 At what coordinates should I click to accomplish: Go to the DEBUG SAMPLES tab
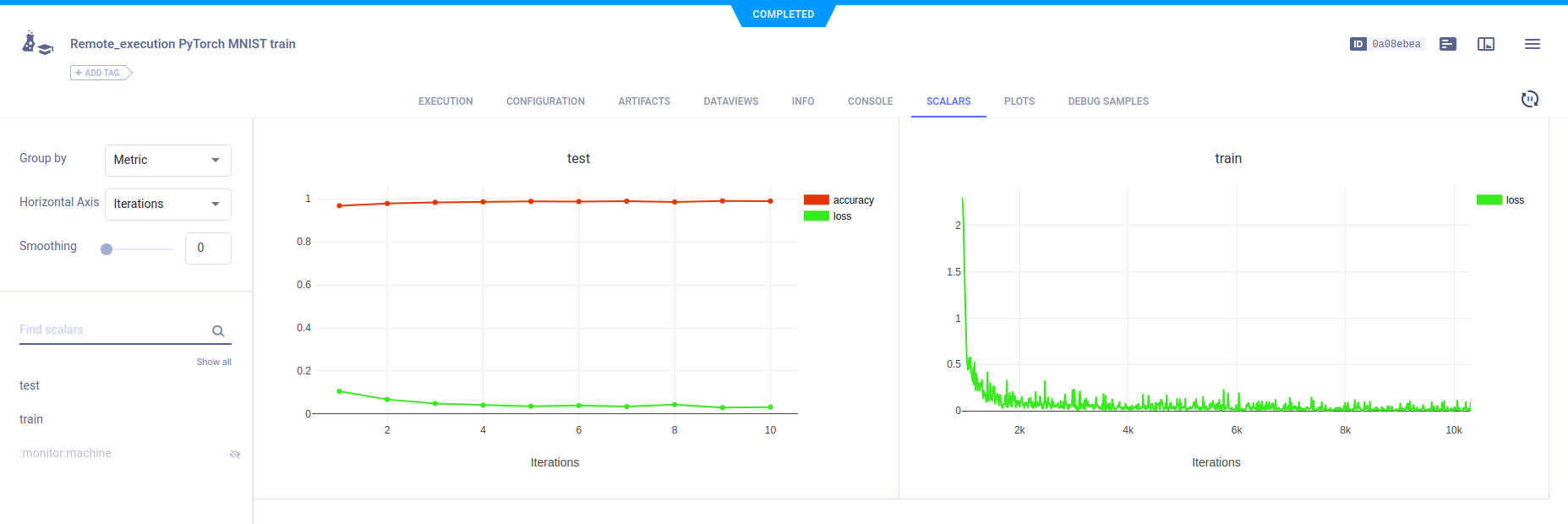[1107, 101]
